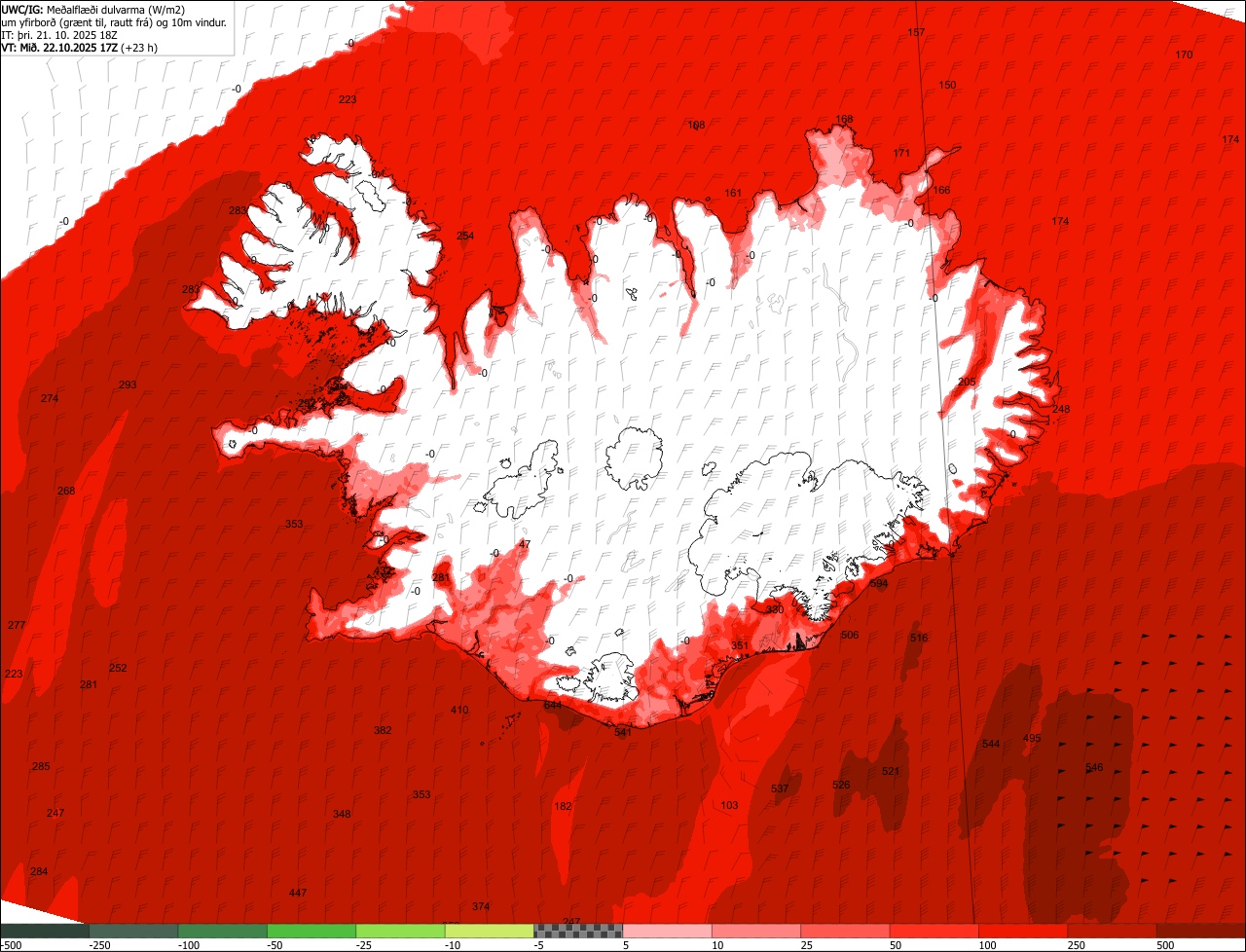Click the map value 277 at the left edge
This screenshot has height=952, width=1246.
coord(16,625)
